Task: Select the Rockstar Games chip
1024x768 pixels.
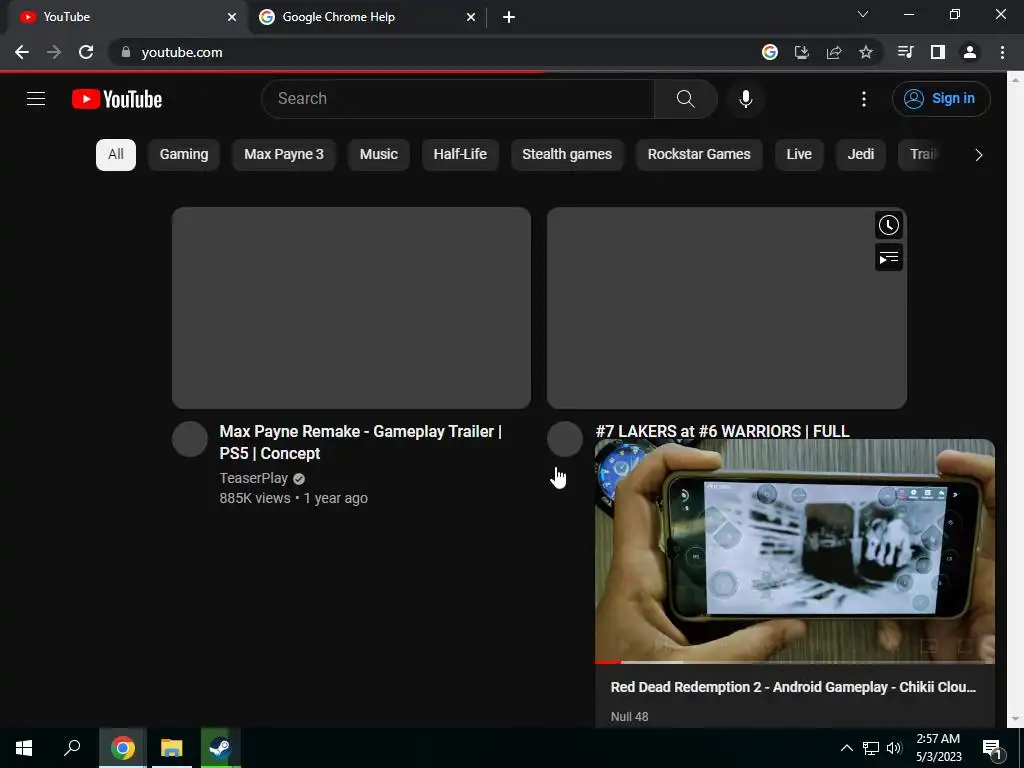Action: coord(699,155)
